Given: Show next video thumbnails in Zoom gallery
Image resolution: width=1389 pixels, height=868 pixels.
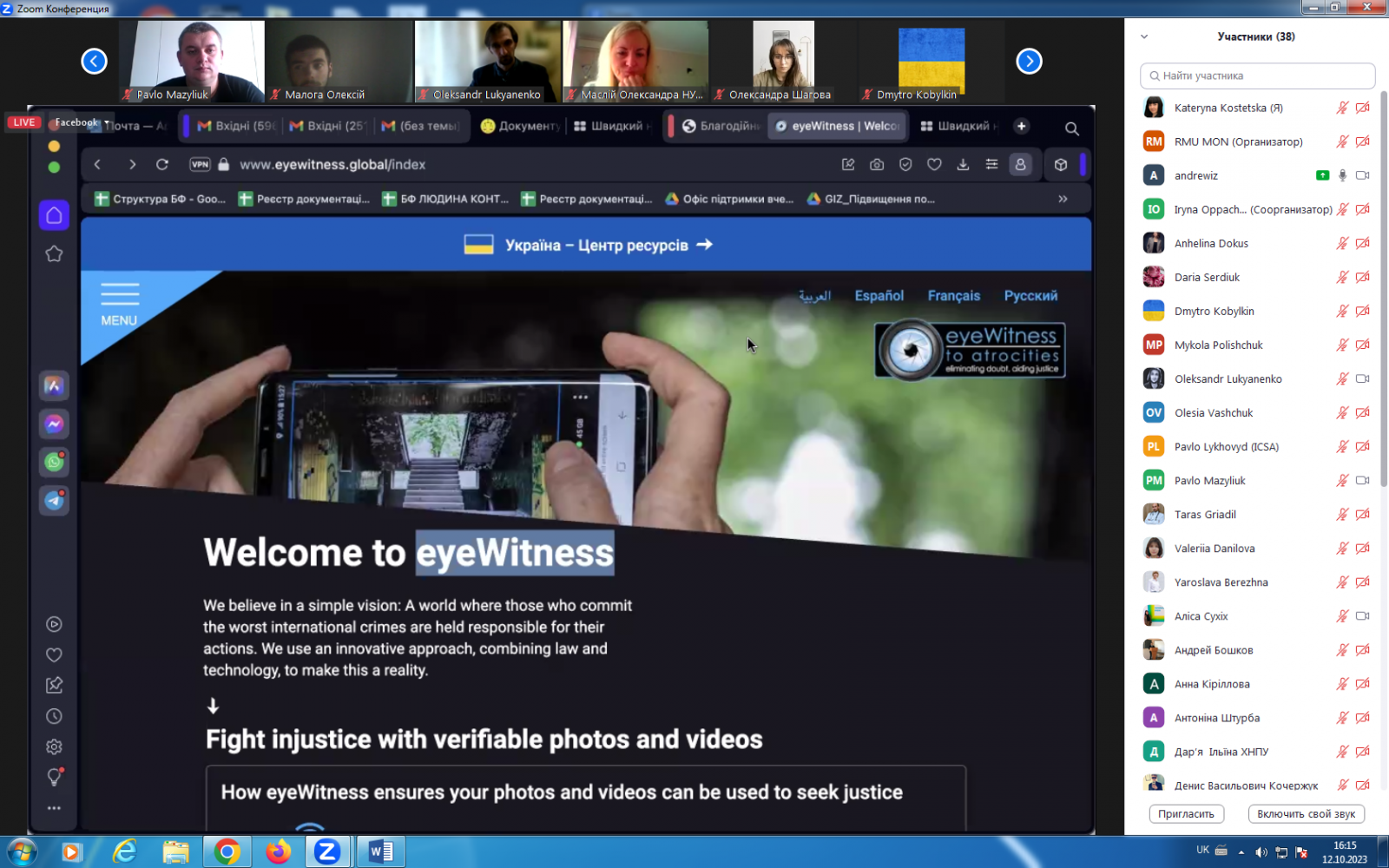Looking at the screenshot, I should point(1029,62).
